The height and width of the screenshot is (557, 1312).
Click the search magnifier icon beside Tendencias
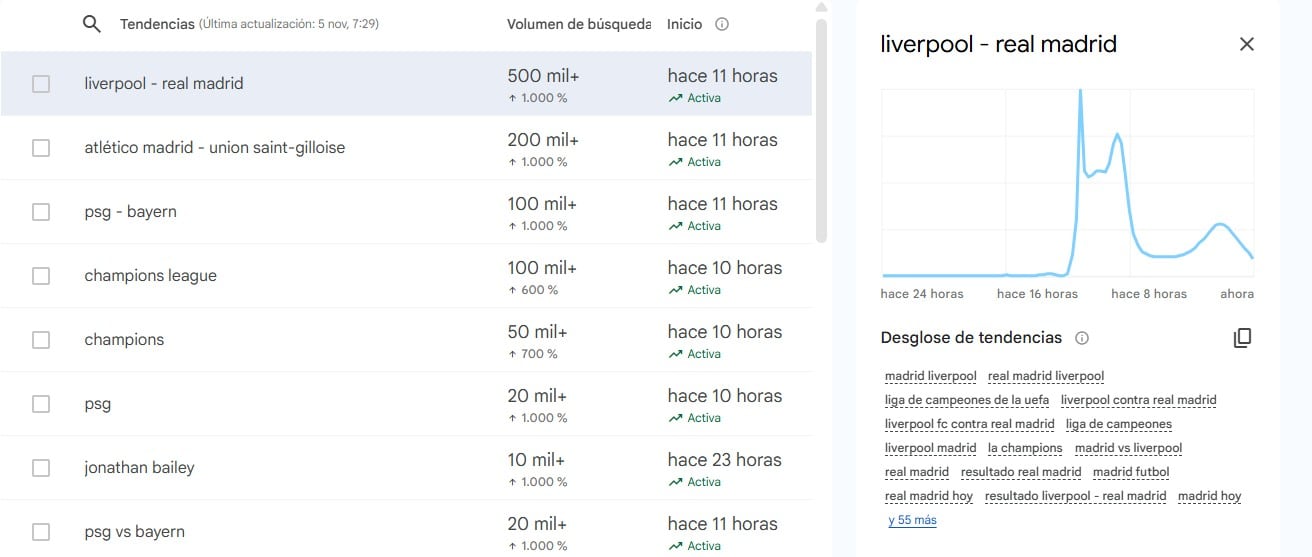(x=91, y=24)
